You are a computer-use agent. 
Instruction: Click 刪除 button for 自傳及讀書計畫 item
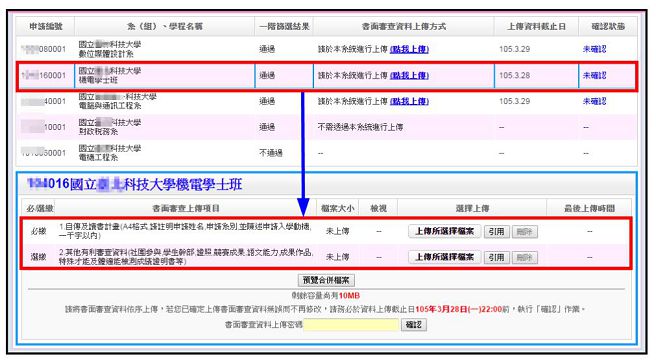click(525, 231)
